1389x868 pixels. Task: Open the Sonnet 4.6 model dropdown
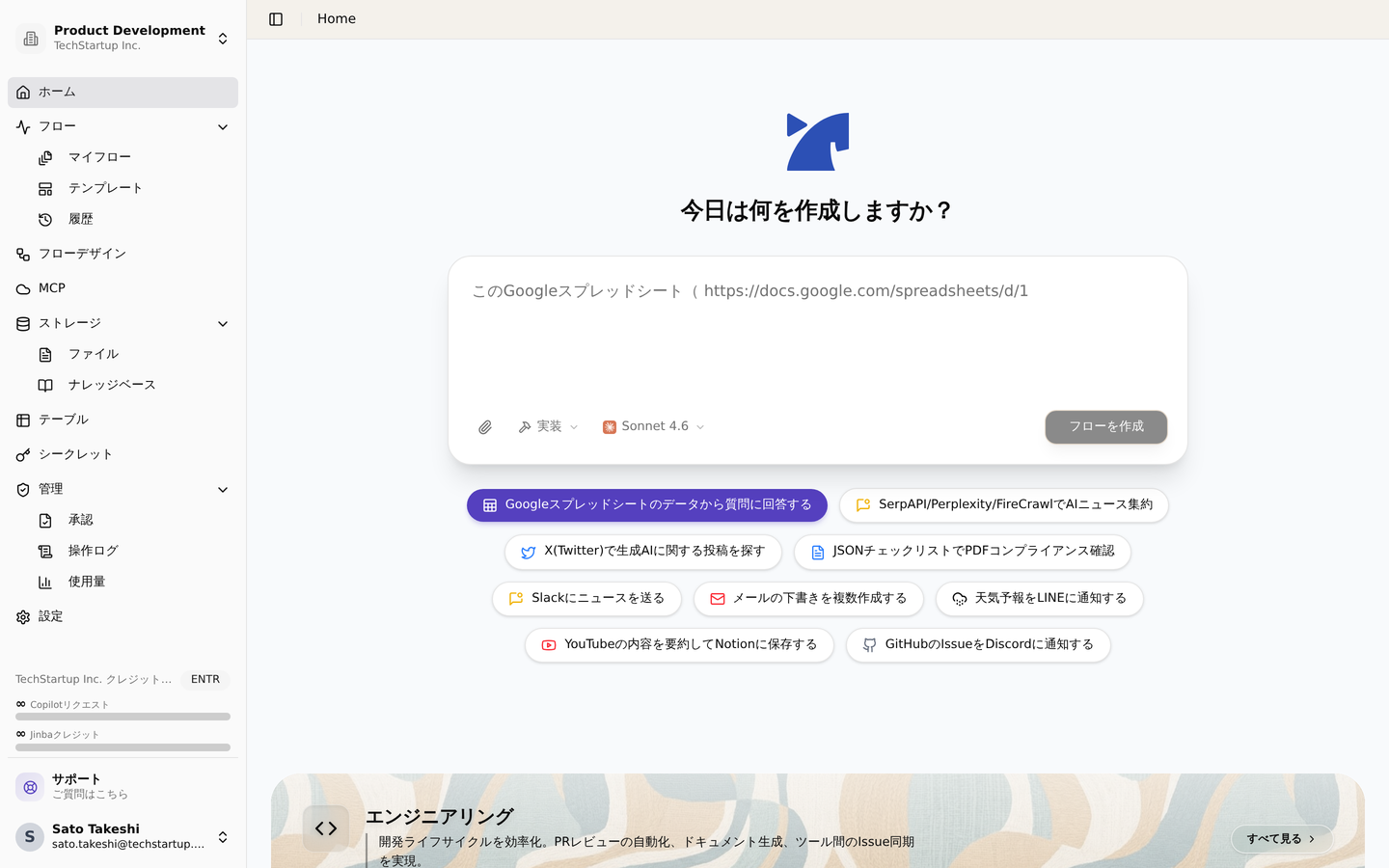[x=653, y=426]
